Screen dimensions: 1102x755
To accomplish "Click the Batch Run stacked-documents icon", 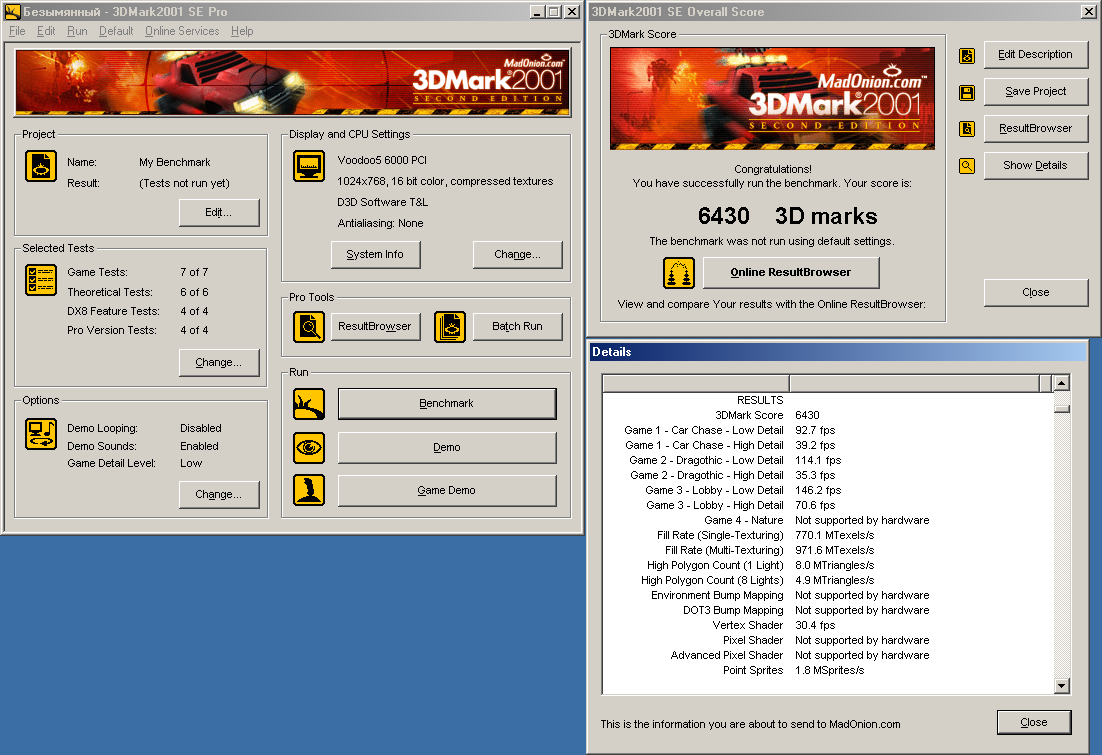I will (x=450, y=327).
